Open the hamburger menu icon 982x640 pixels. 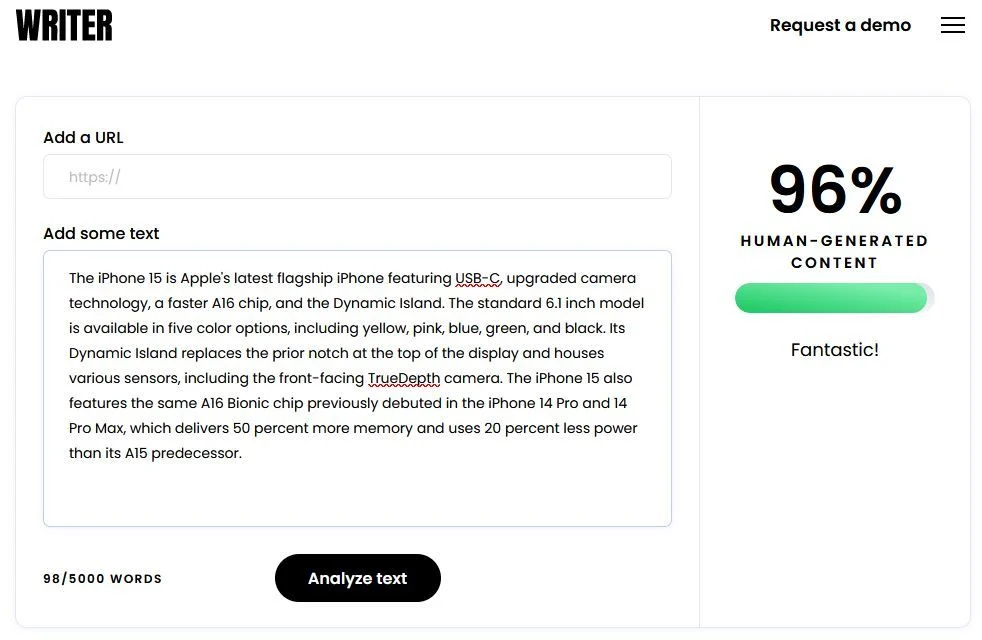[x=952, y=26]
